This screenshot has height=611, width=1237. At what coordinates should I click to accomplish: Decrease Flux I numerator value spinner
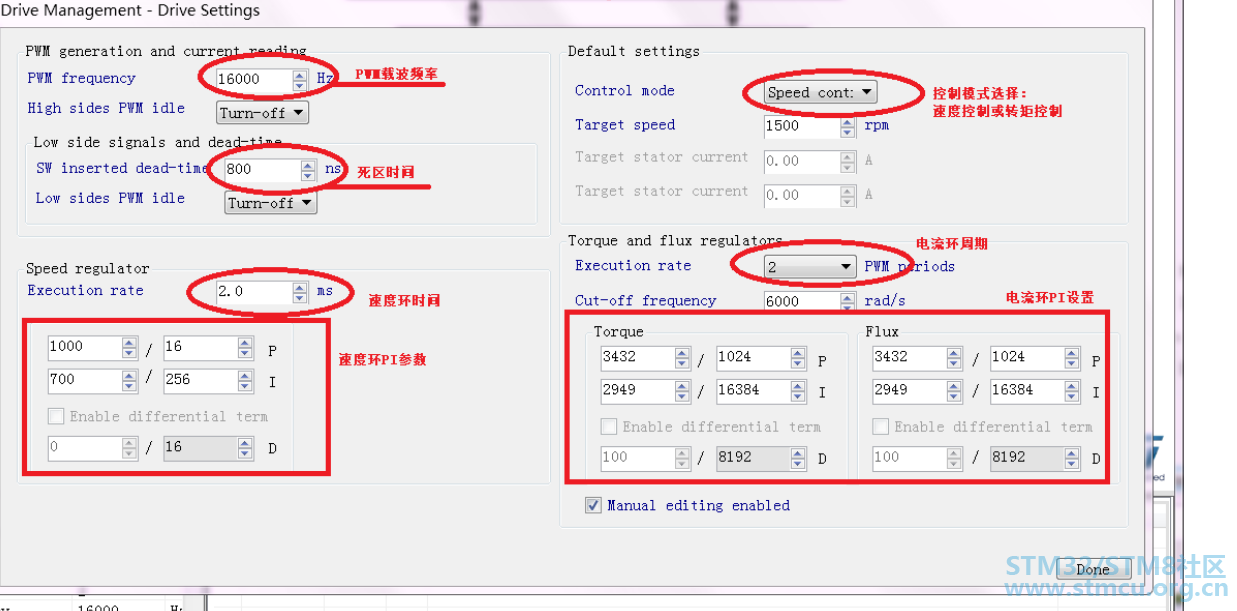pos(954,395)
